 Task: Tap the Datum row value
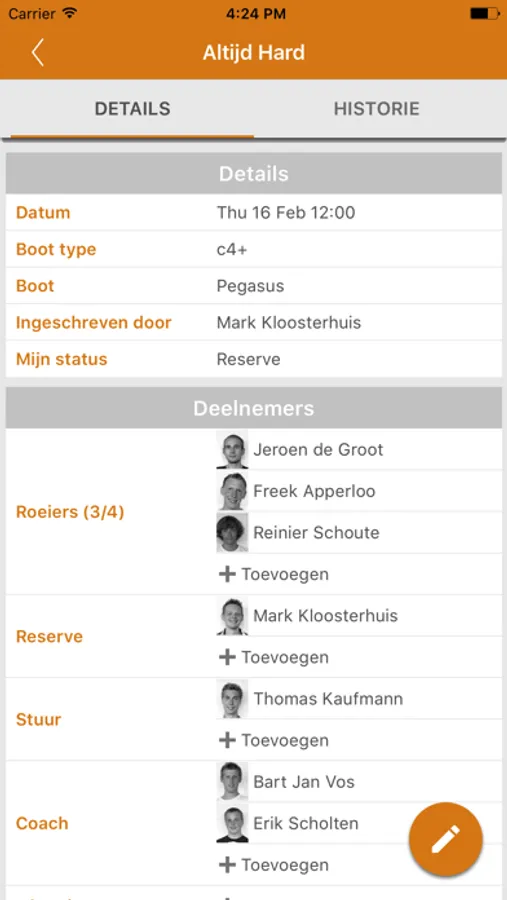pyautogui.click(x=286, y=213)
